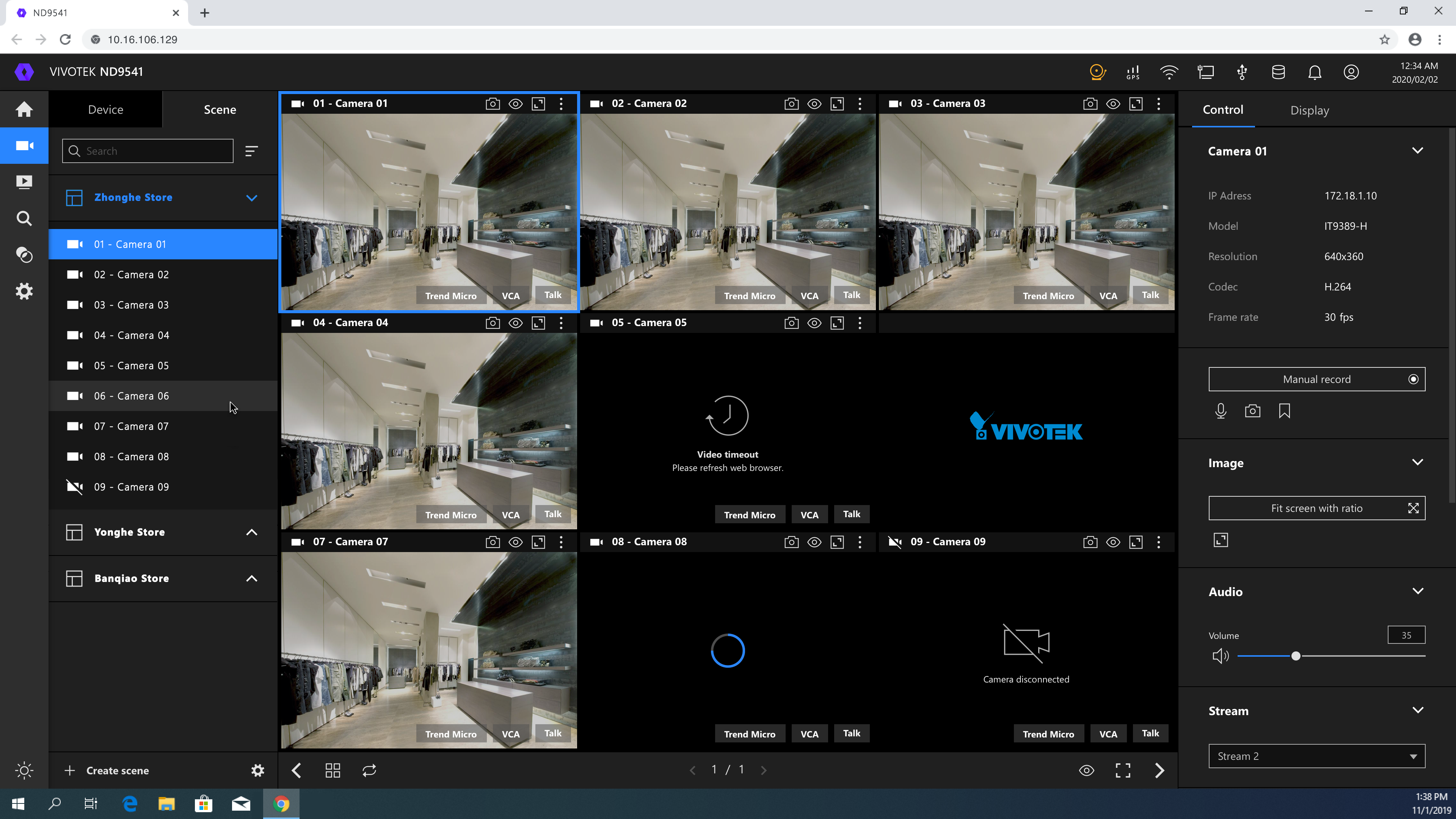This screenshot has height=819, width=1456.
Task: Click the bookmark icon in Control panel
Action: [x=1284, y=411]
